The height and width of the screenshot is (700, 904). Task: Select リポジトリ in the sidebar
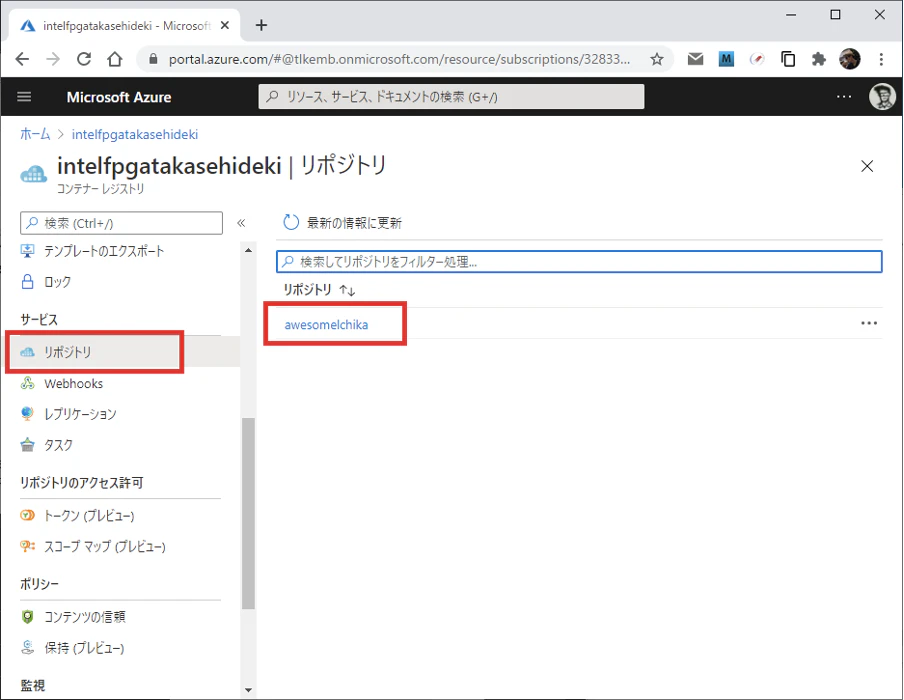[x=120, y=352]
